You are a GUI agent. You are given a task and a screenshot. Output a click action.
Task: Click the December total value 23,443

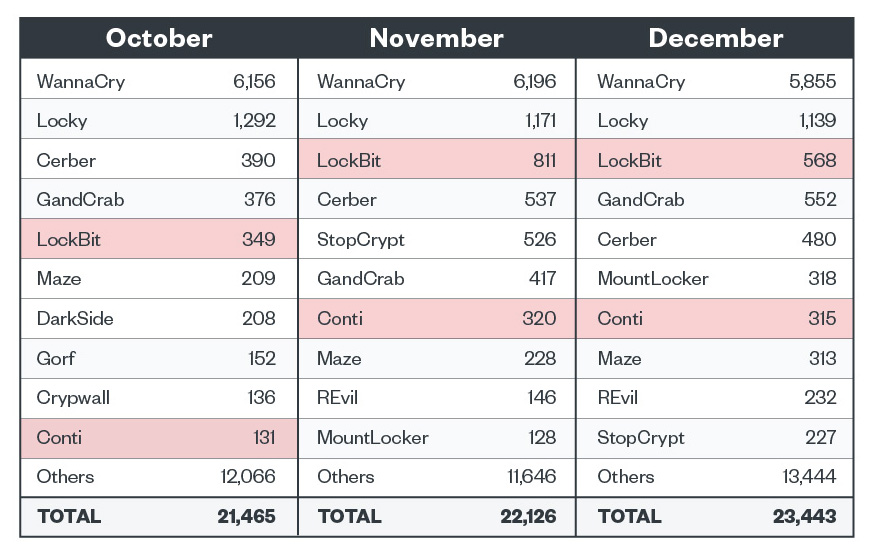[x=804, y=517]
